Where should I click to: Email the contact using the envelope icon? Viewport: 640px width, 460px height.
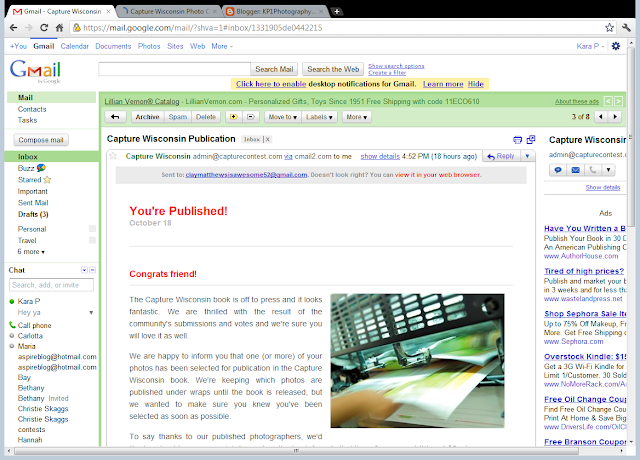click(576, 170)
